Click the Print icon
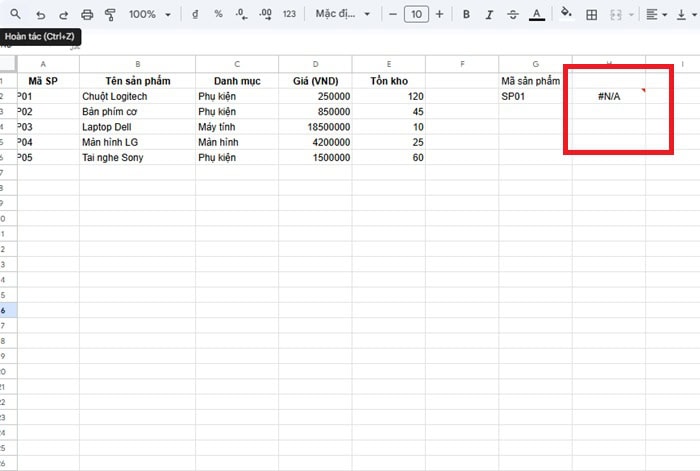The image size is (700, 471). coord(87,15)
